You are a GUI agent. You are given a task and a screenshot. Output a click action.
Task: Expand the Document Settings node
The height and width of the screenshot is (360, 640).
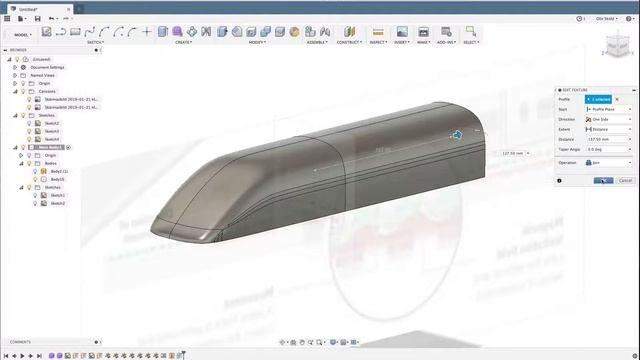(15, 67)
